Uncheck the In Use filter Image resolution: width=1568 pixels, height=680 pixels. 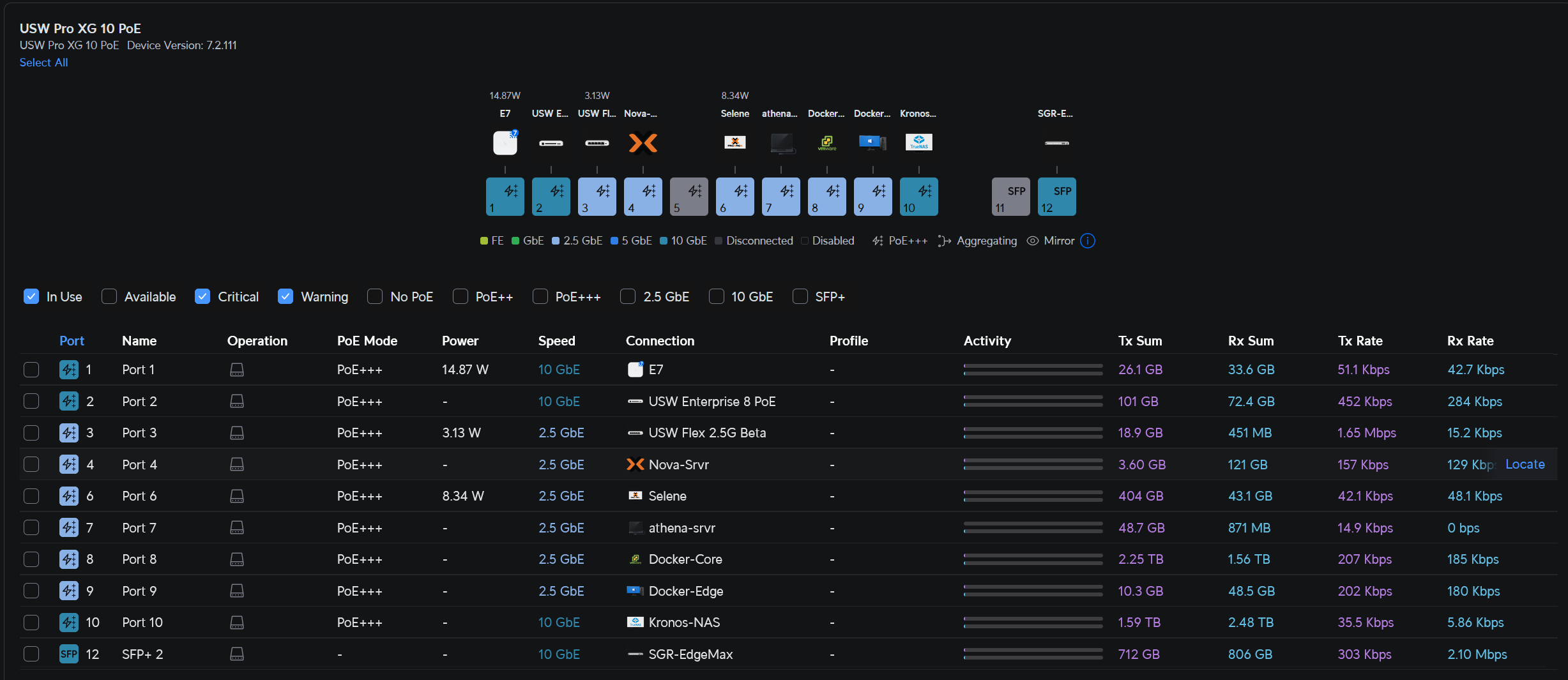click(31, 297)
